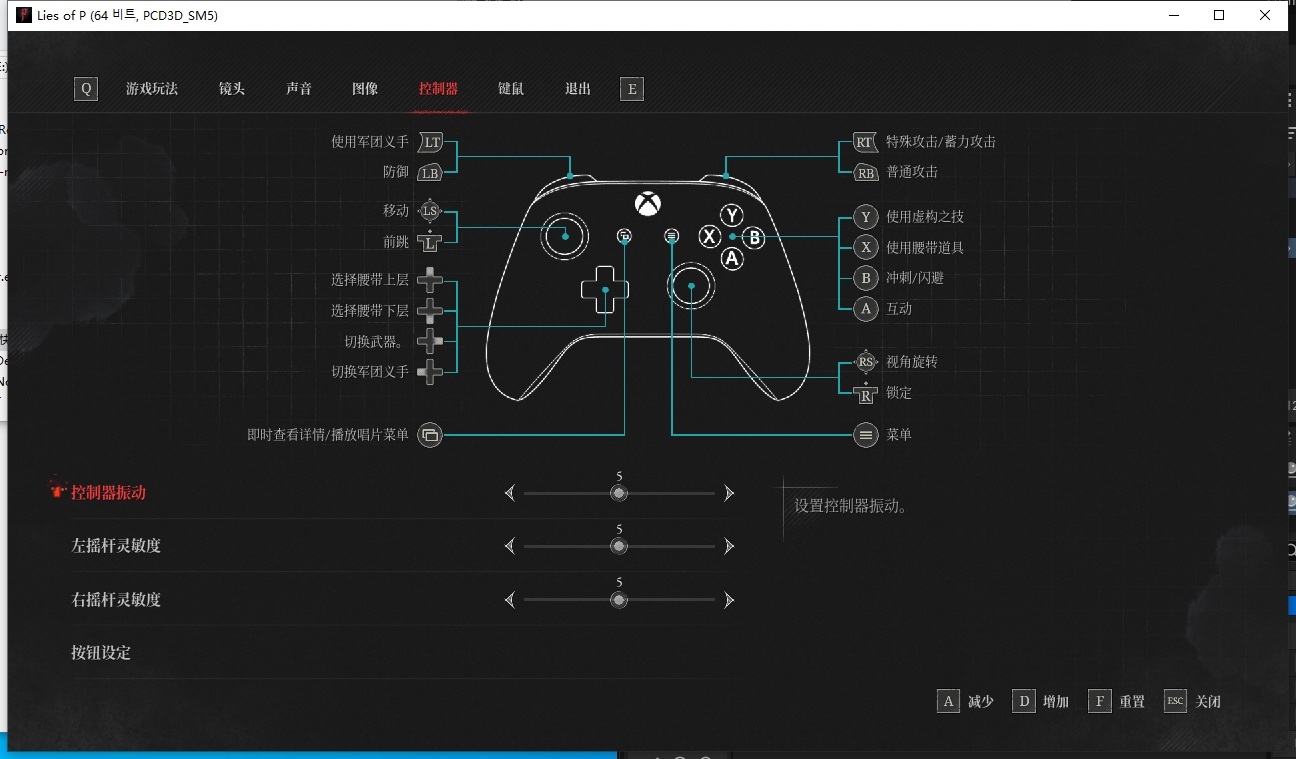Image resolution: width=1296 pixels, height=759 pixels.
Task: Decrease 右摇杆灵敏度 with left arrow
Action: [509, 600]
